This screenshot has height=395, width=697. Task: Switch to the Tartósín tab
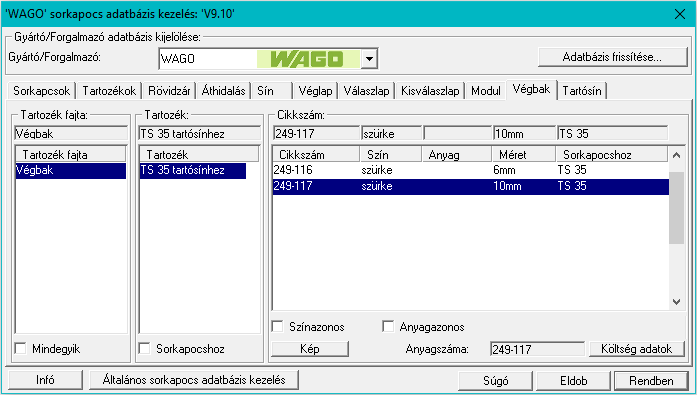tap(582, 91)
